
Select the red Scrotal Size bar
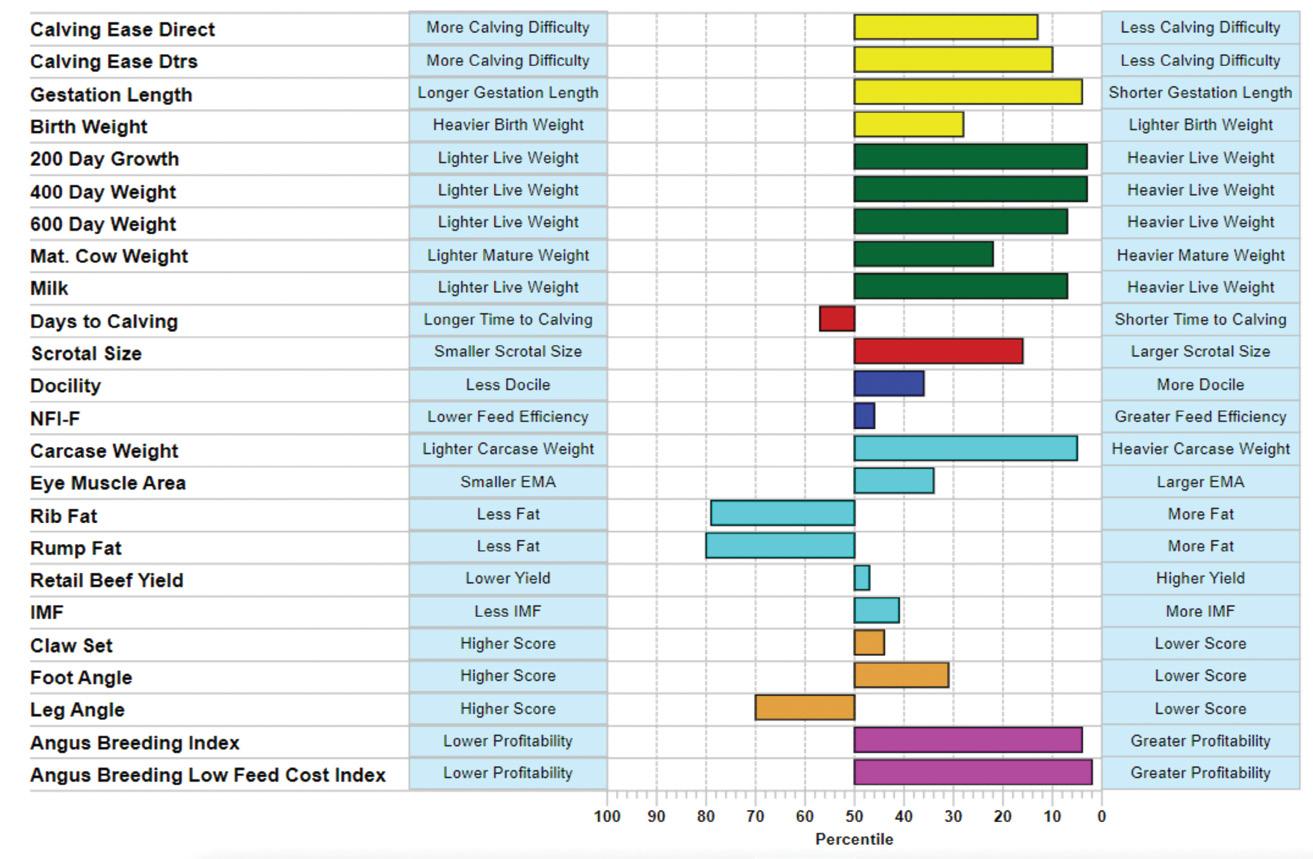click(938, 351)
